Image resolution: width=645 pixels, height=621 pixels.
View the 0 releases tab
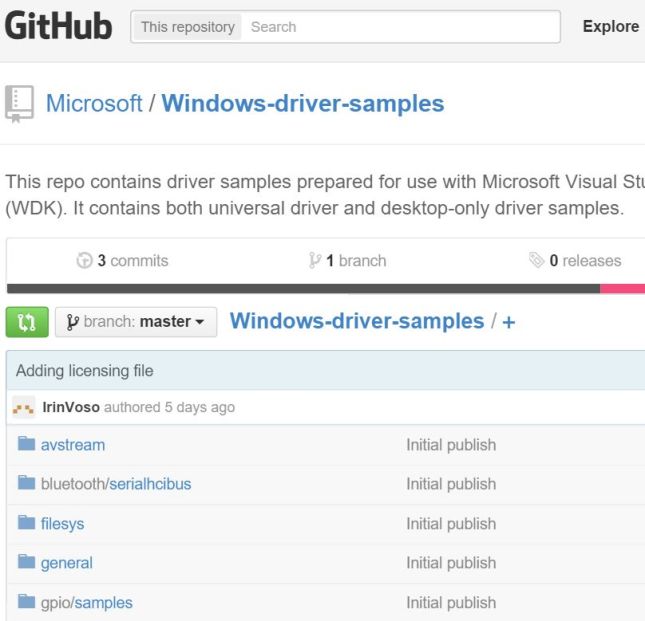575,261
